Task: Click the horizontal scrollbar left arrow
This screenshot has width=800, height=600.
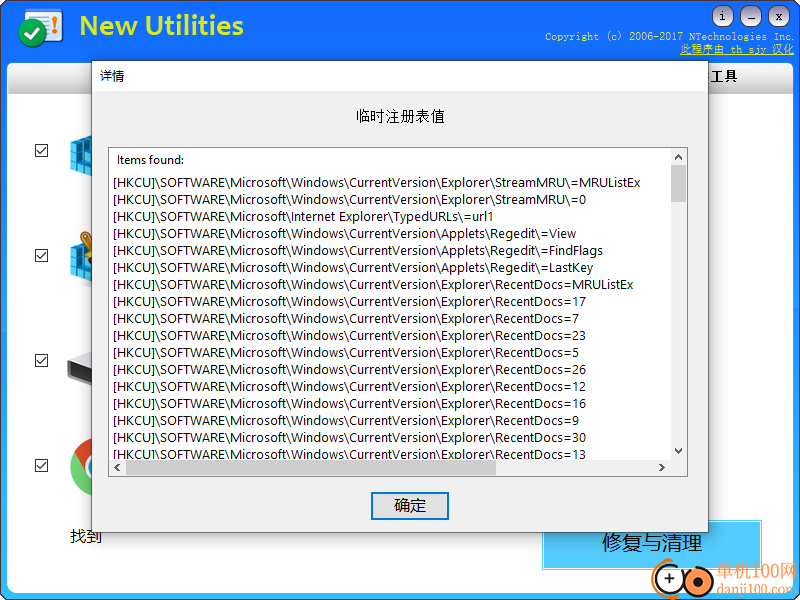Action: (x=117, y=467)
